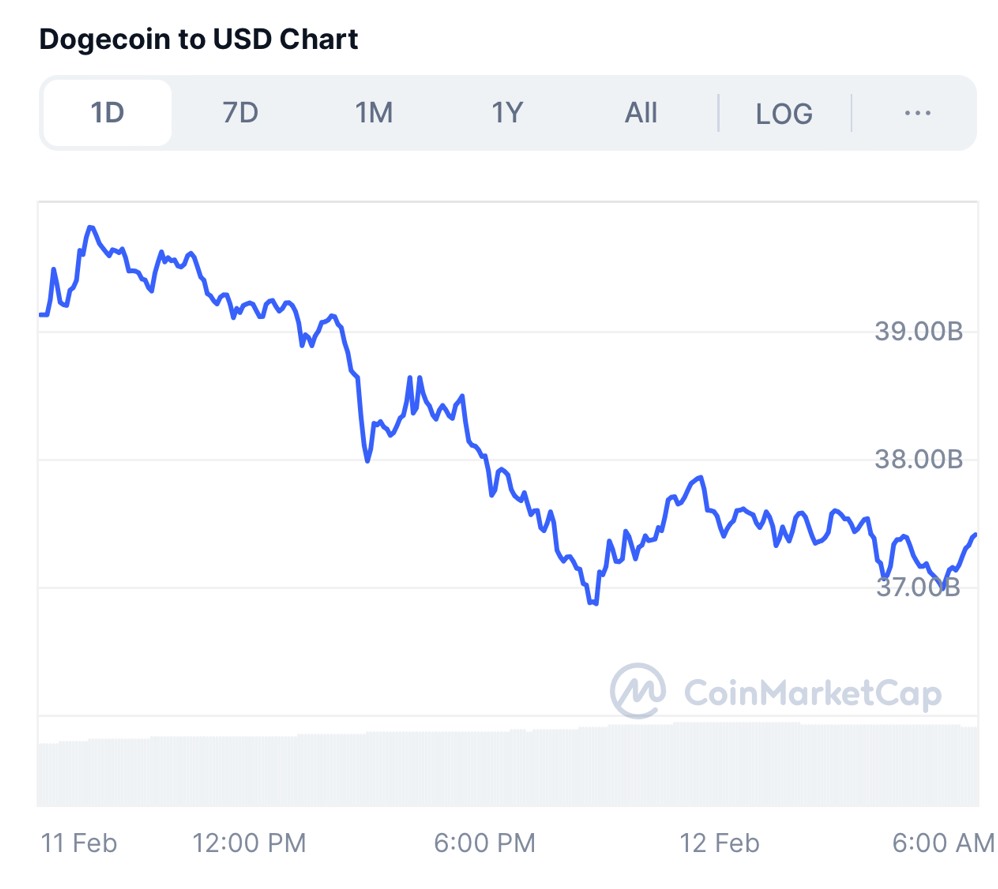Click the Dogecoin to USD Chart title
Screen dimensions: 998x889
(198, 40)
